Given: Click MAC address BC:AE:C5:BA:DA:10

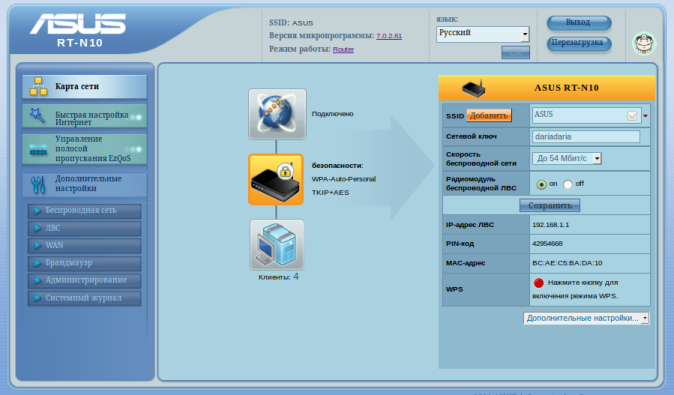Looking at the screenshot, I should [x=567, y=263].
